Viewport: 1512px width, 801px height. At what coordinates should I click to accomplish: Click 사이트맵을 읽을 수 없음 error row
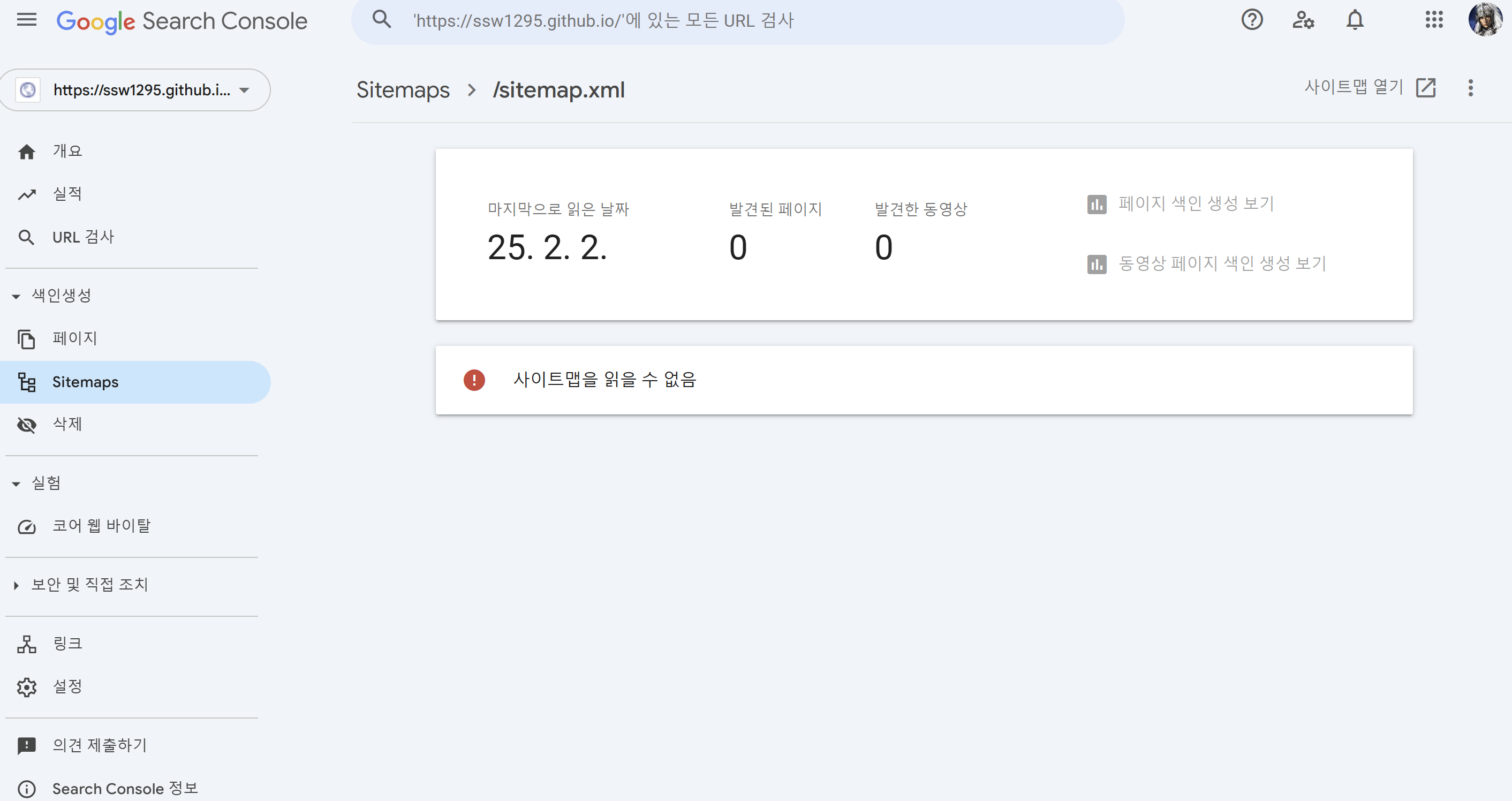click(x=923, y=380)
